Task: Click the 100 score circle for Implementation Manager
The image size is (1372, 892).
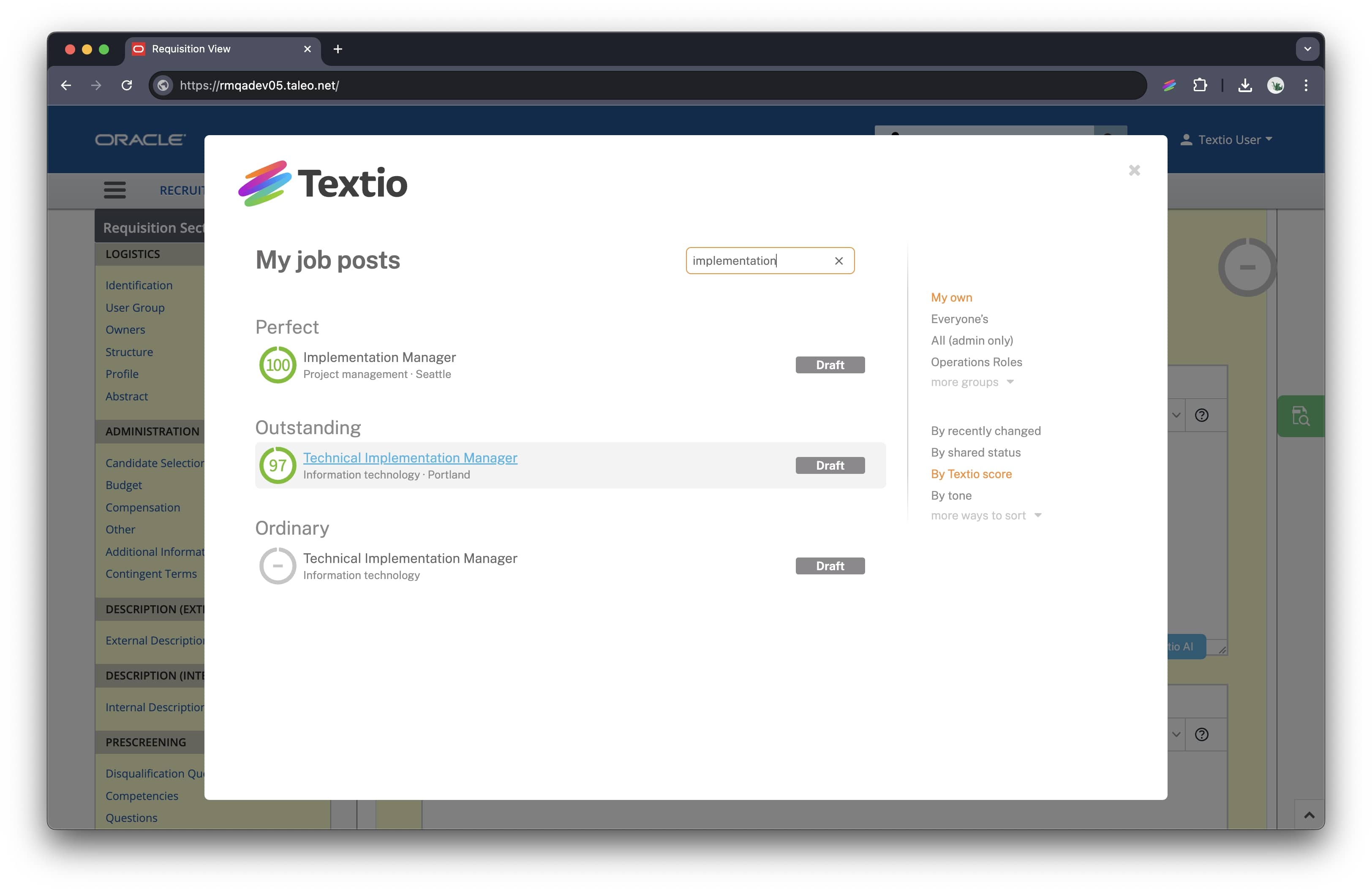Action: click(x=277, y=365)
